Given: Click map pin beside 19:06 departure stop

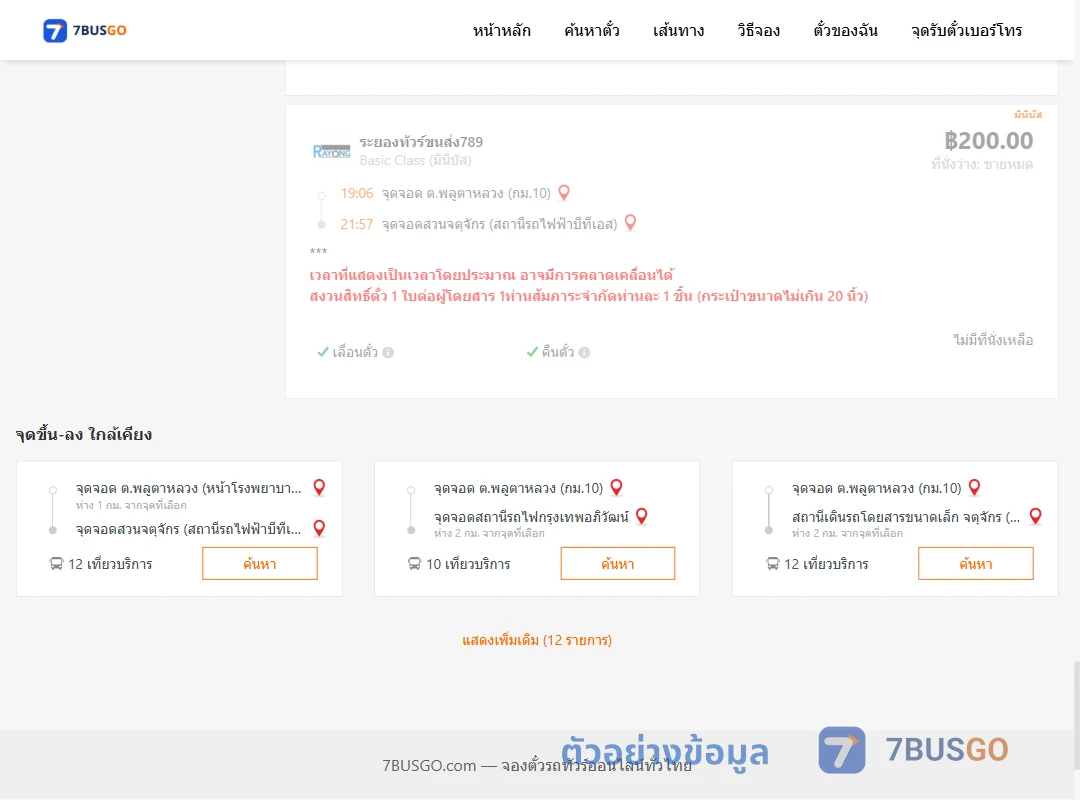Looking at the screenshot, I should (x=564, y=193).
